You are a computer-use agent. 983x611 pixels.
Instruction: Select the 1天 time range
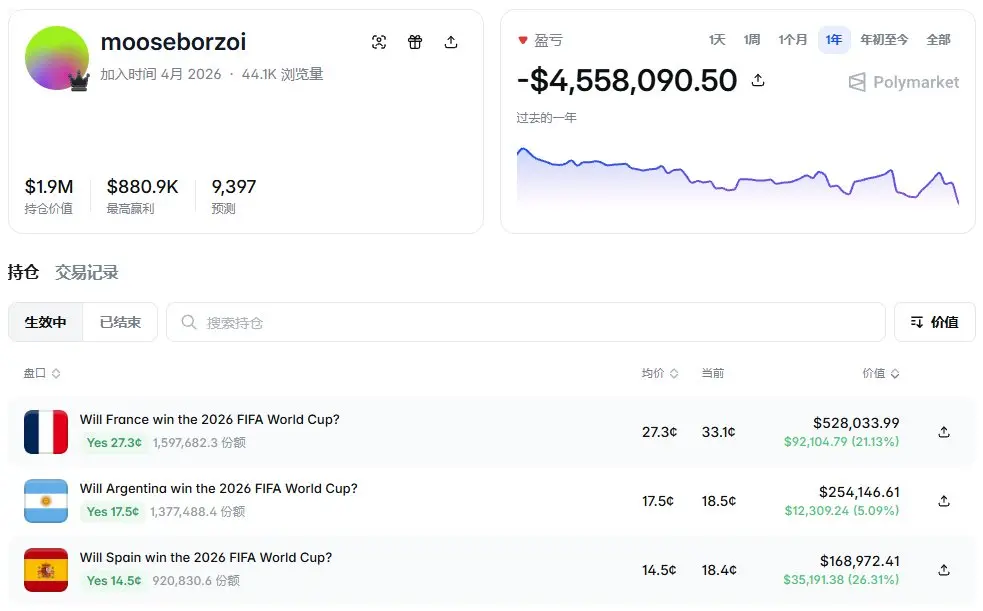[x=717, y=40]
